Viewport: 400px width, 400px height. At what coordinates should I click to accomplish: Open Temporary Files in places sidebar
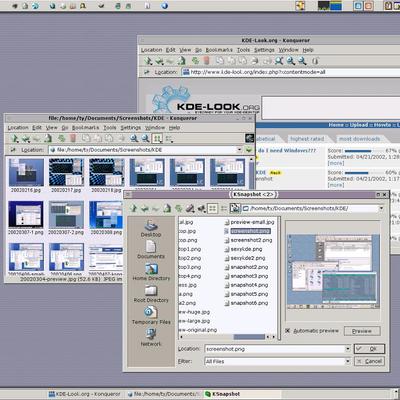click(x=151, y=316)
